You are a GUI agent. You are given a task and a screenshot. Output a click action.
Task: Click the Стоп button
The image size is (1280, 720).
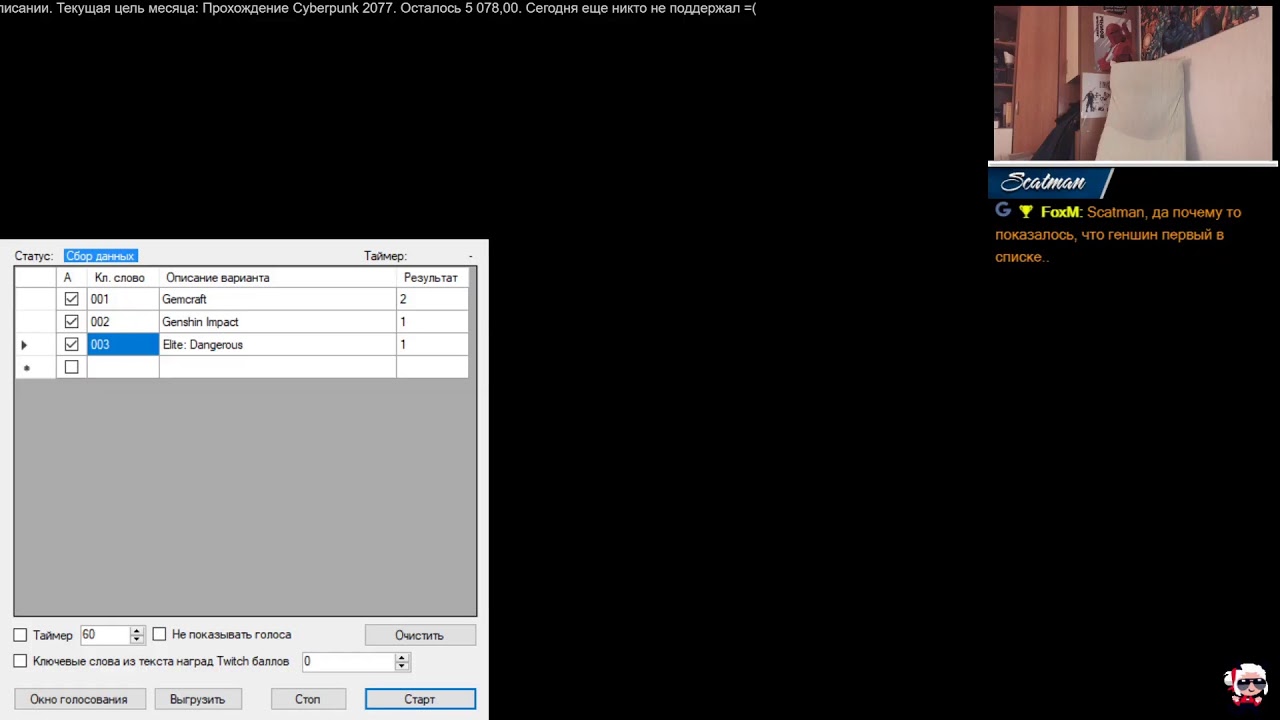(307, 699)
